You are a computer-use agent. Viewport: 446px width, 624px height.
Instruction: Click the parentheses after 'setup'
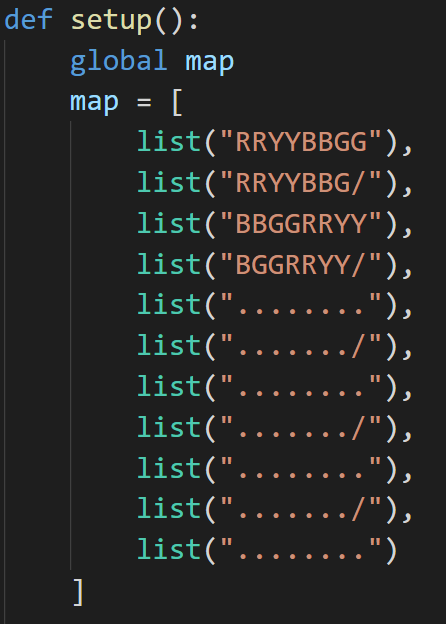[170, 21]
